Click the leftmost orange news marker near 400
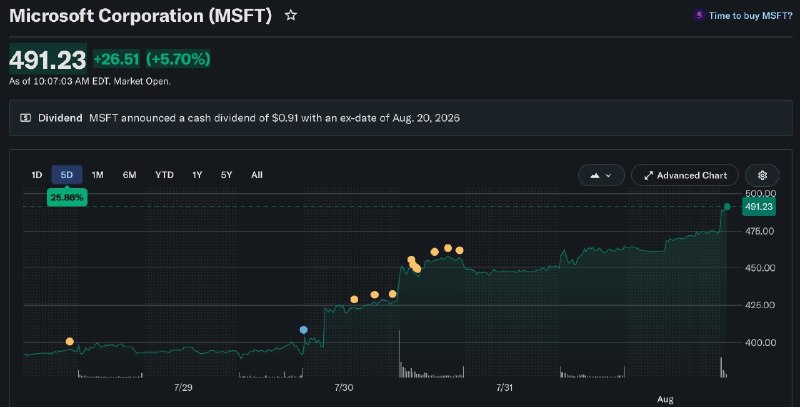The width and height of the screenshot is (800, 407). click(70, 341)
